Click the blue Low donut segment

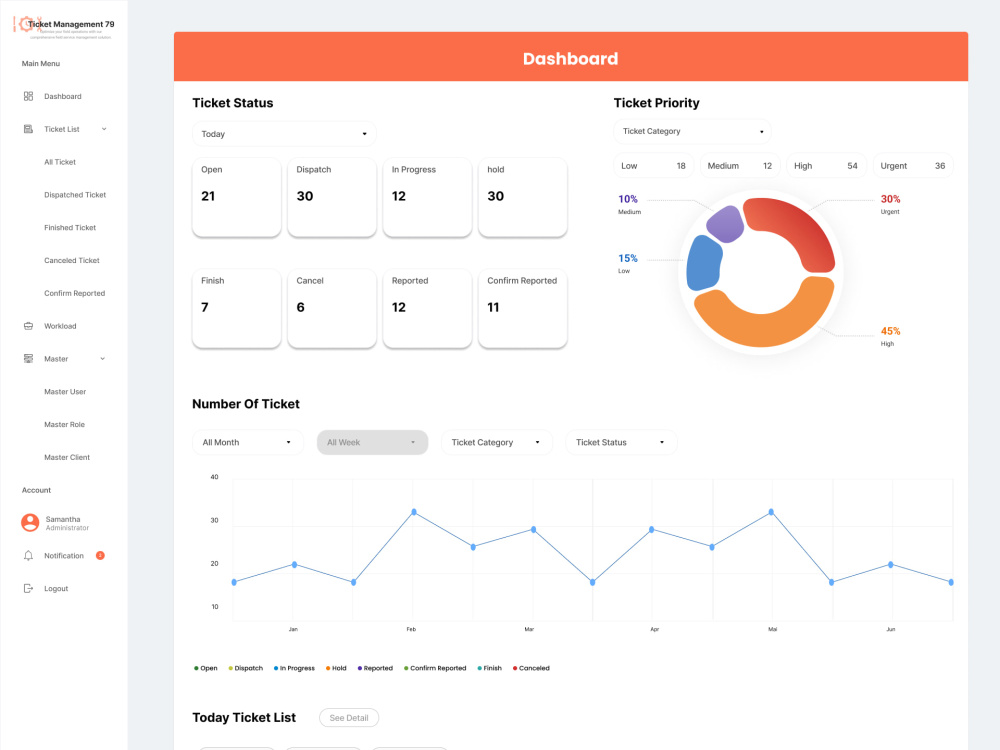click(x=703, y=263)
